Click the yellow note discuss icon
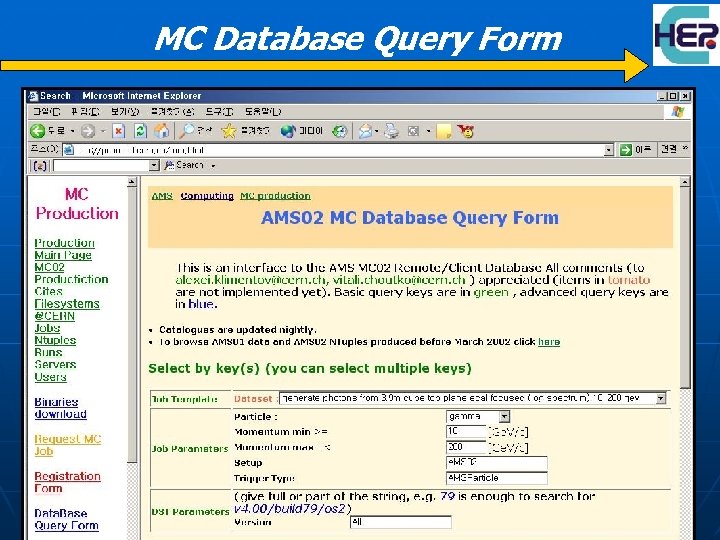Image resolution: width=720 pixels, height=540 pixels. point(444,132)
